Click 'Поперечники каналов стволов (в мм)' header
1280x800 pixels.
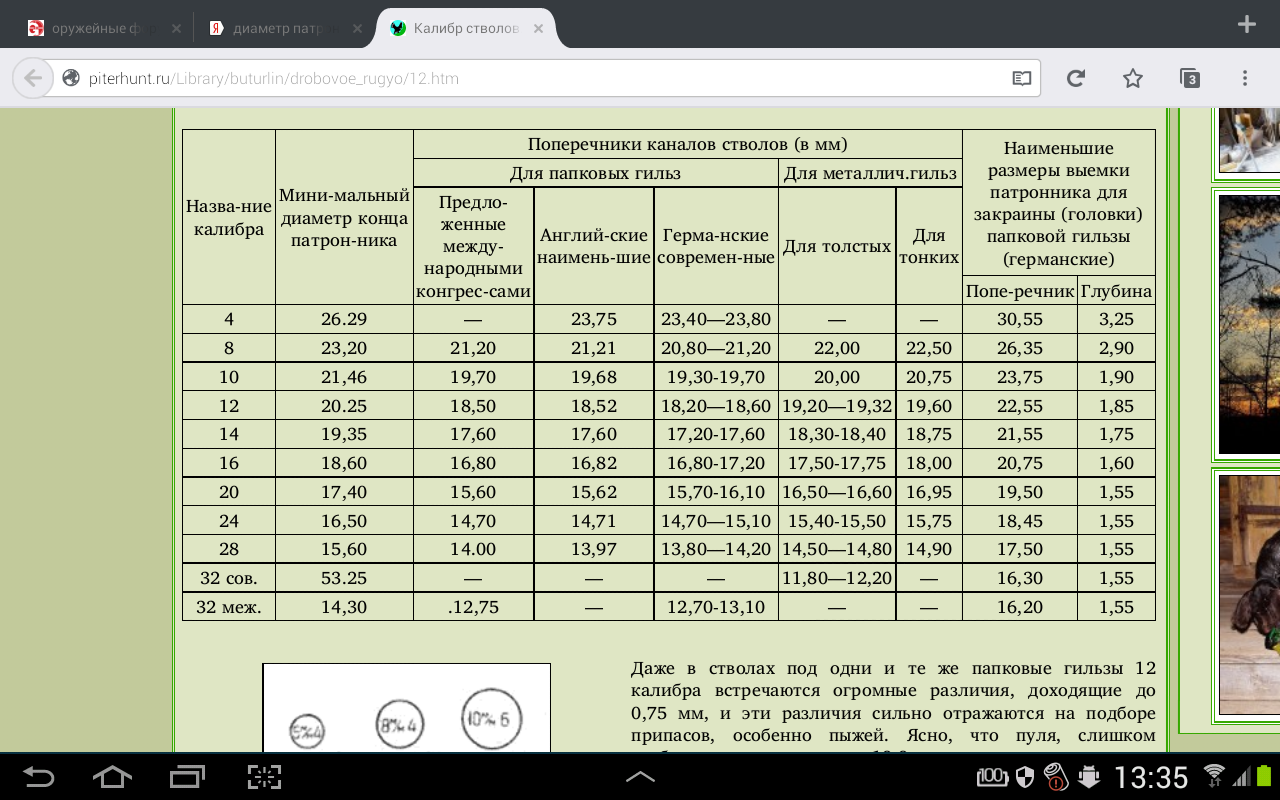[688, 144]
